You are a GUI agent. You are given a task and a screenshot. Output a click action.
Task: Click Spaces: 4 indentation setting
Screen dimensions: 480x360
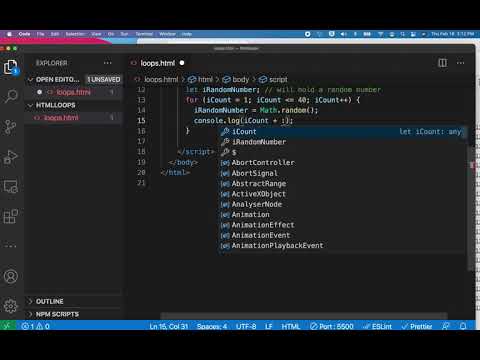(x=212, y=326)
